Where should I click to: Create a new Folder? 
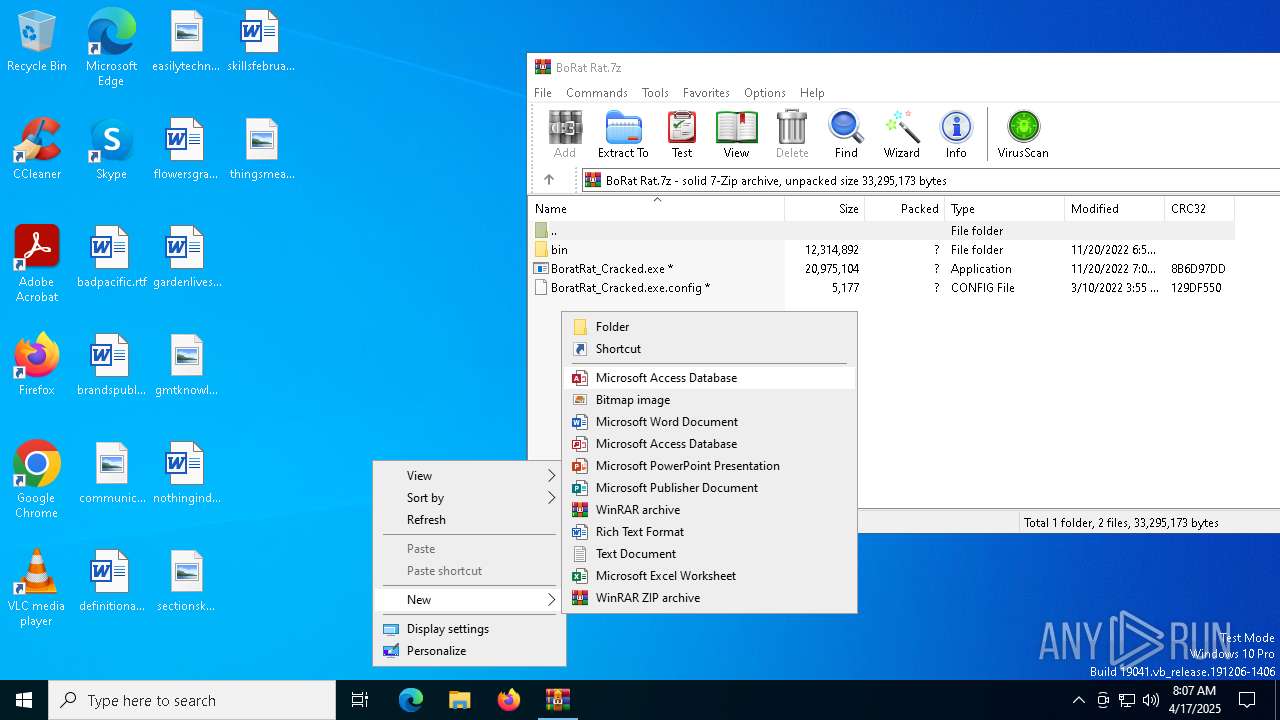tap(709, 326)
